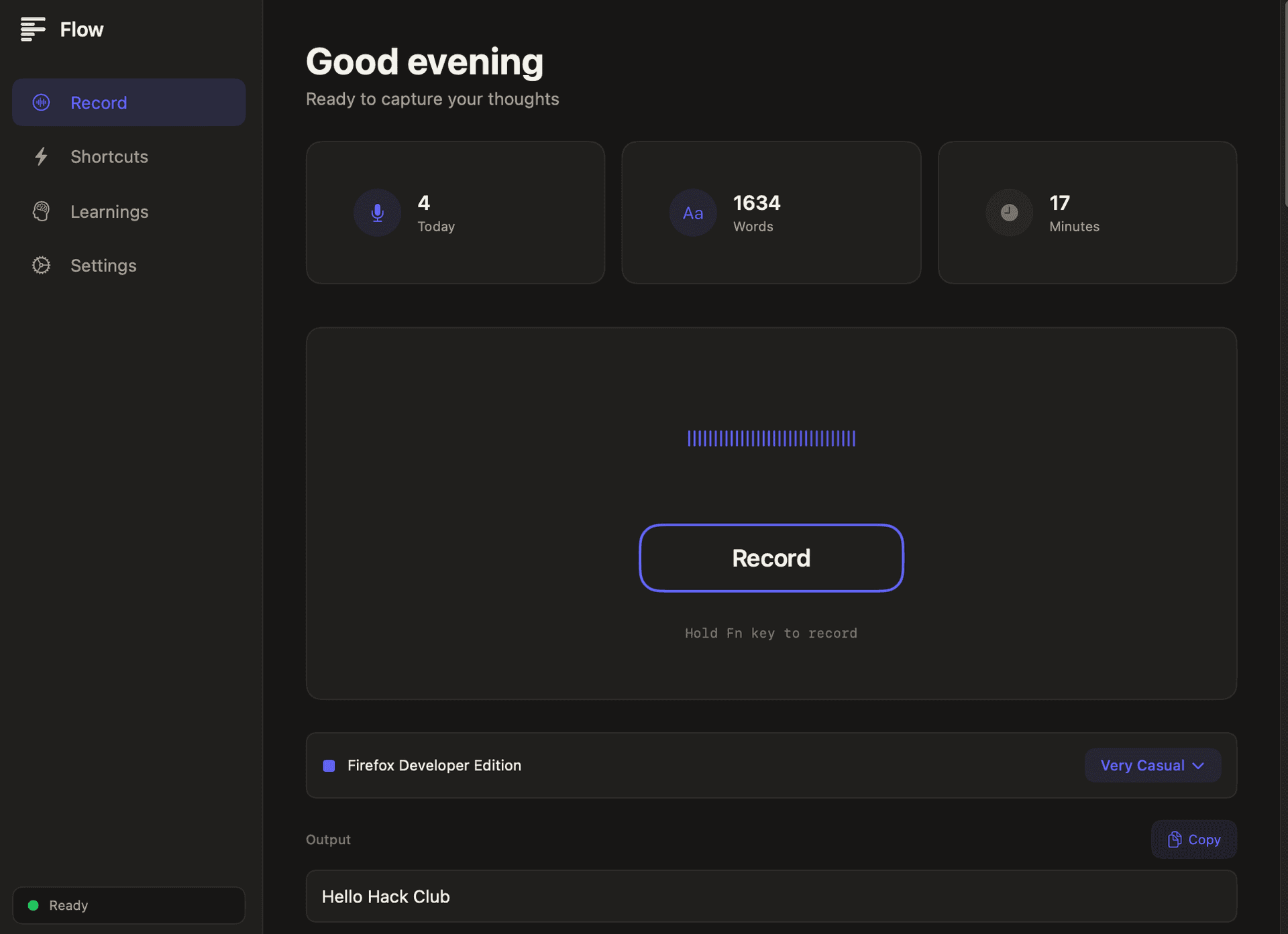The image size is (1288, 934).
Task: Click the Shortcuts lightning bolt icon
Action: tap(41, 156)
